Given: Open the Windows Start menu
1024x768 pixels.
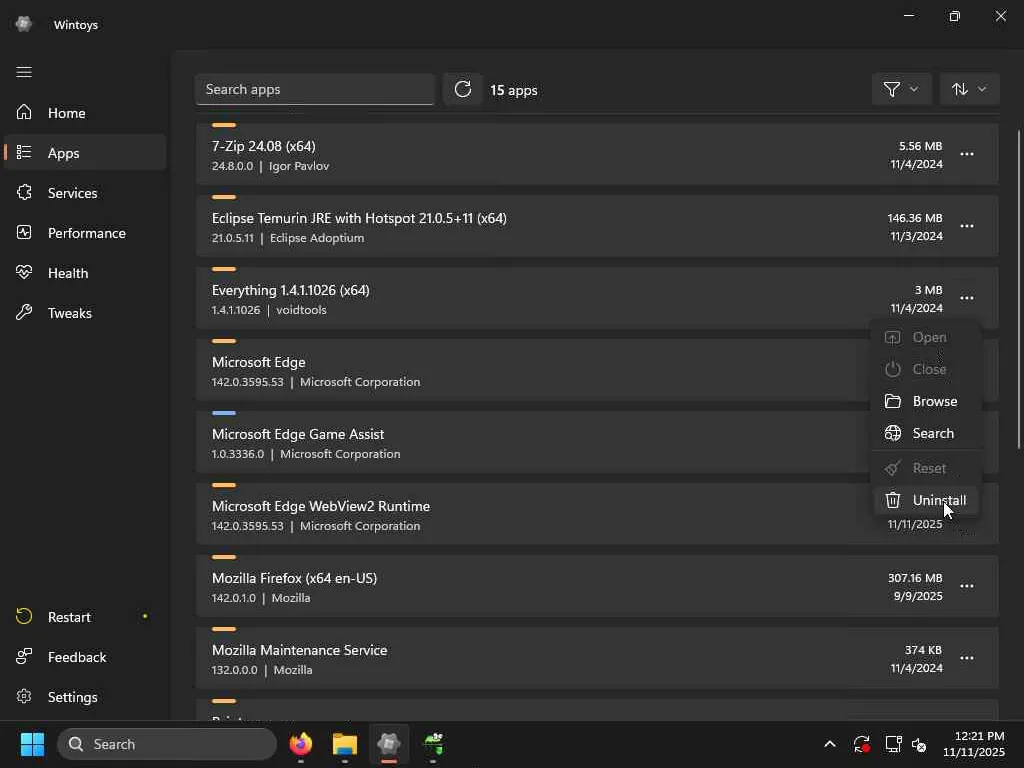Looking at the screenshot, I should click(32, 744).
